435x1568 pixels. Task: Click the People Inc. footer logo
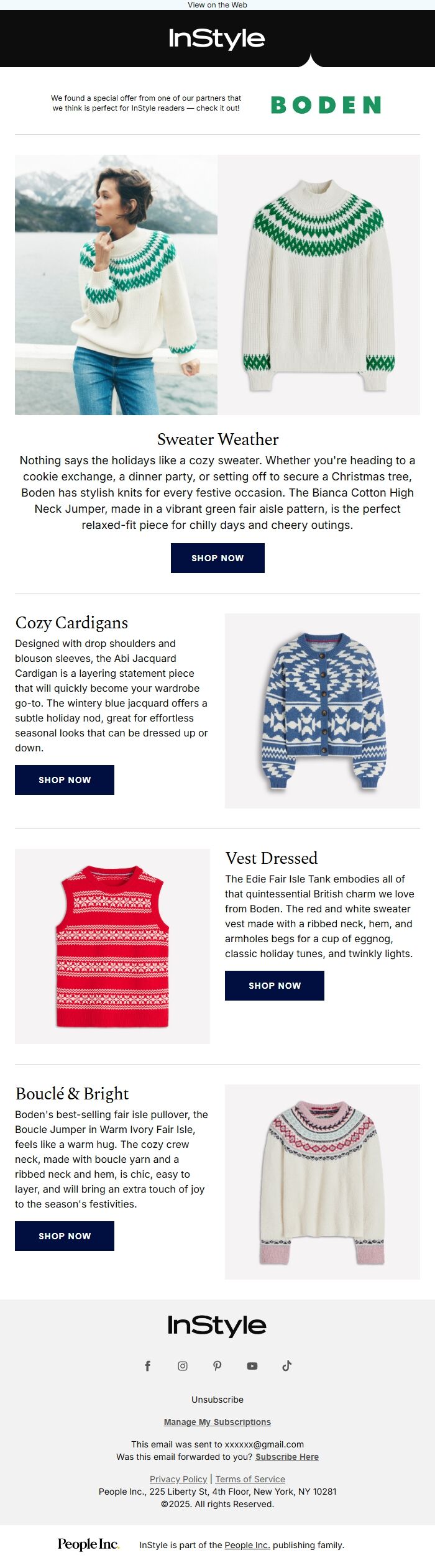pyautogui.click(x=88, y=1544)
